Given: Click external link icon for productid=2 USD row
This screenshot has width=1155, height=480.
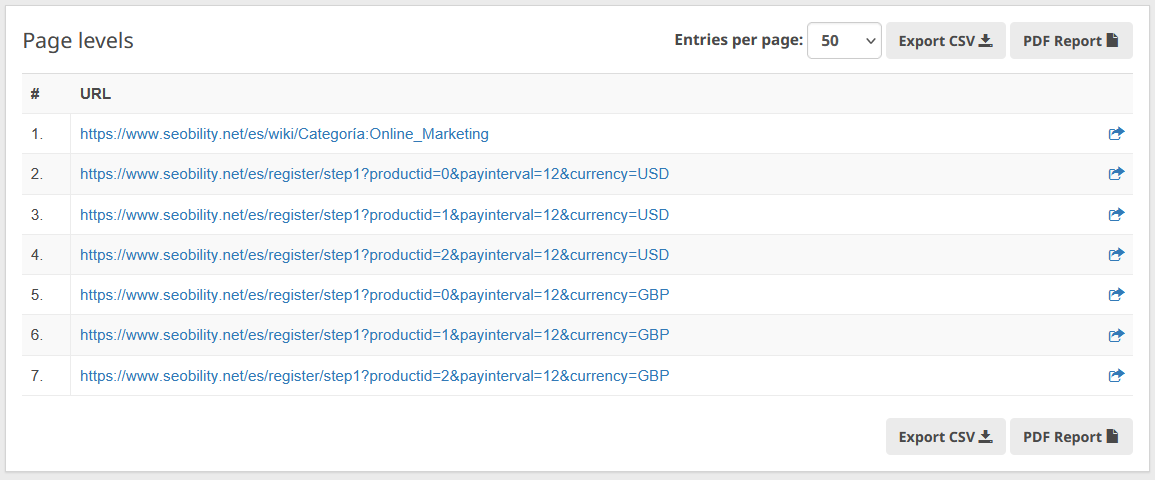Looking at the screenshot, I should (1116, 255).
